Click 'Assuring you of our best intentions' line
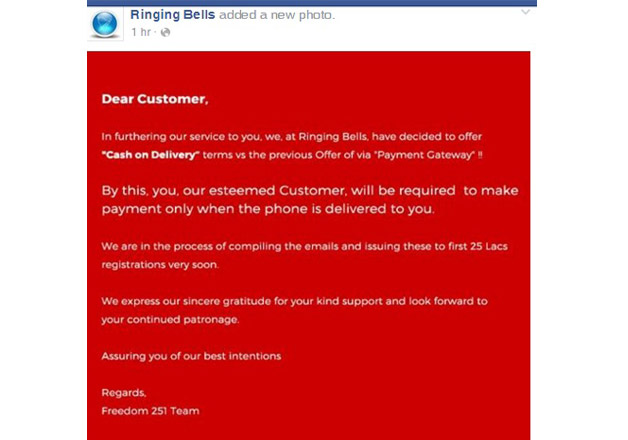The width and height of the screenshot is (628, 440). [191, 356]
